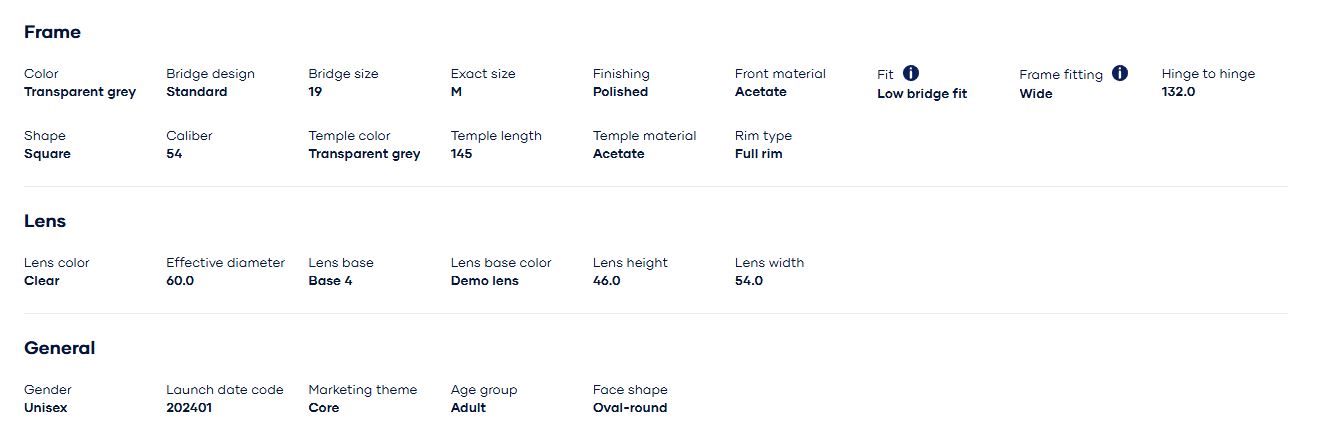Select the Launch date code 202401
The image size is (1318, 436).
(x=189, y=408)
